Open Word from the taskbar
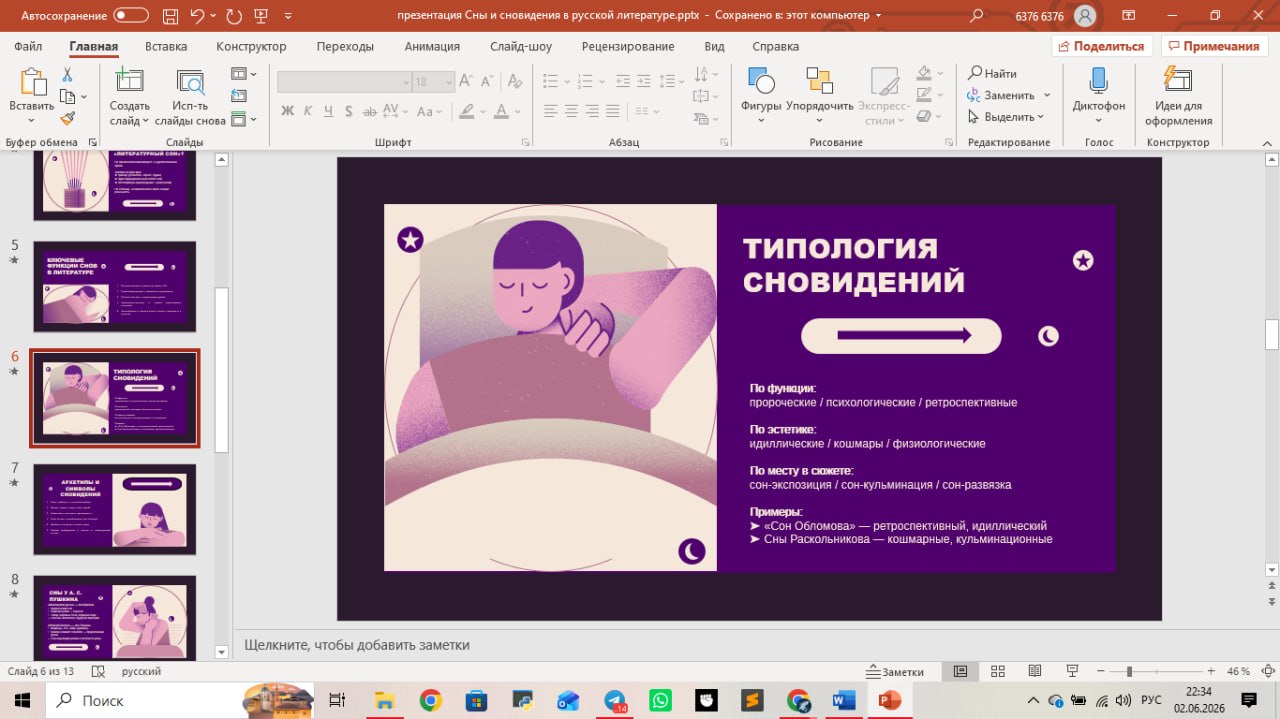This screenshot has width=1280, height=719. point(843,700)
